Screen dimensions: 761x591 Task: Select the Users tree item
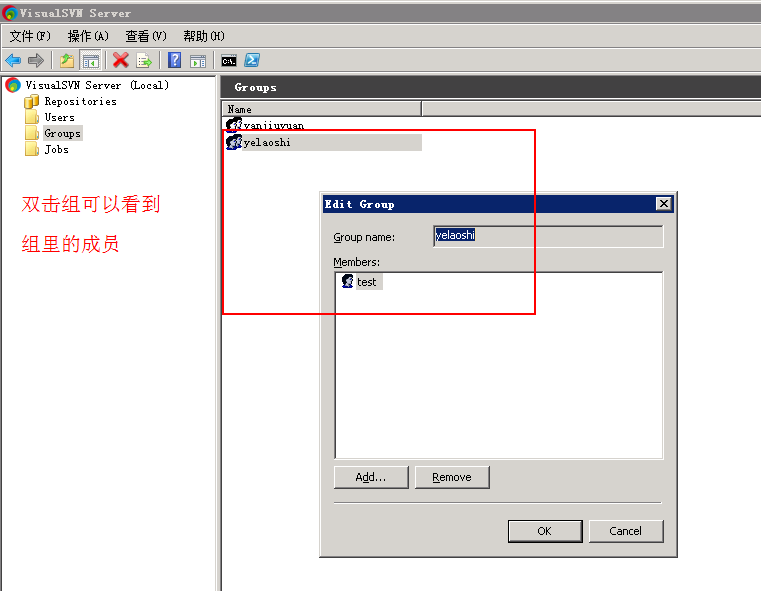coord(60,117)
